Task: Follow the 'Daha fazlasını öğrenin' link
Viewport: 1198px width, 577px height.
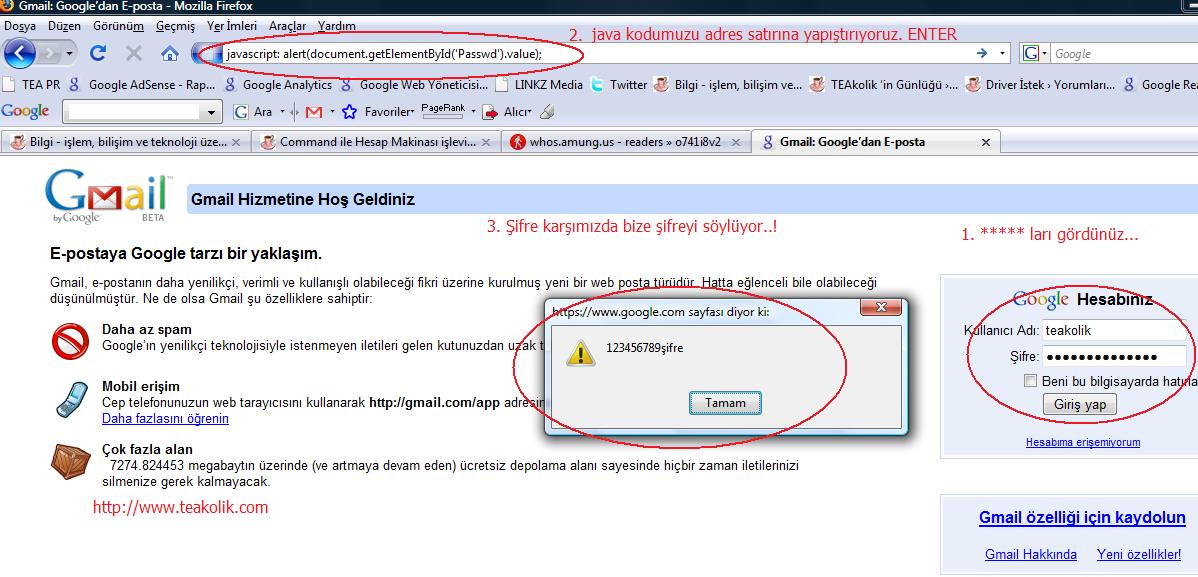Action: click(165, 419)
